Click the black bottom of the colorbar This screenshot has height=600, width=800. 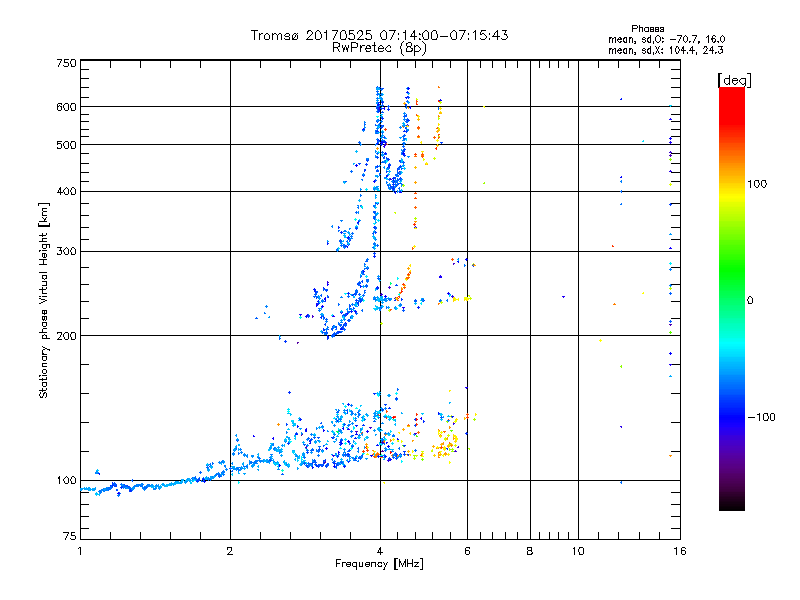[x=732, y=503]
